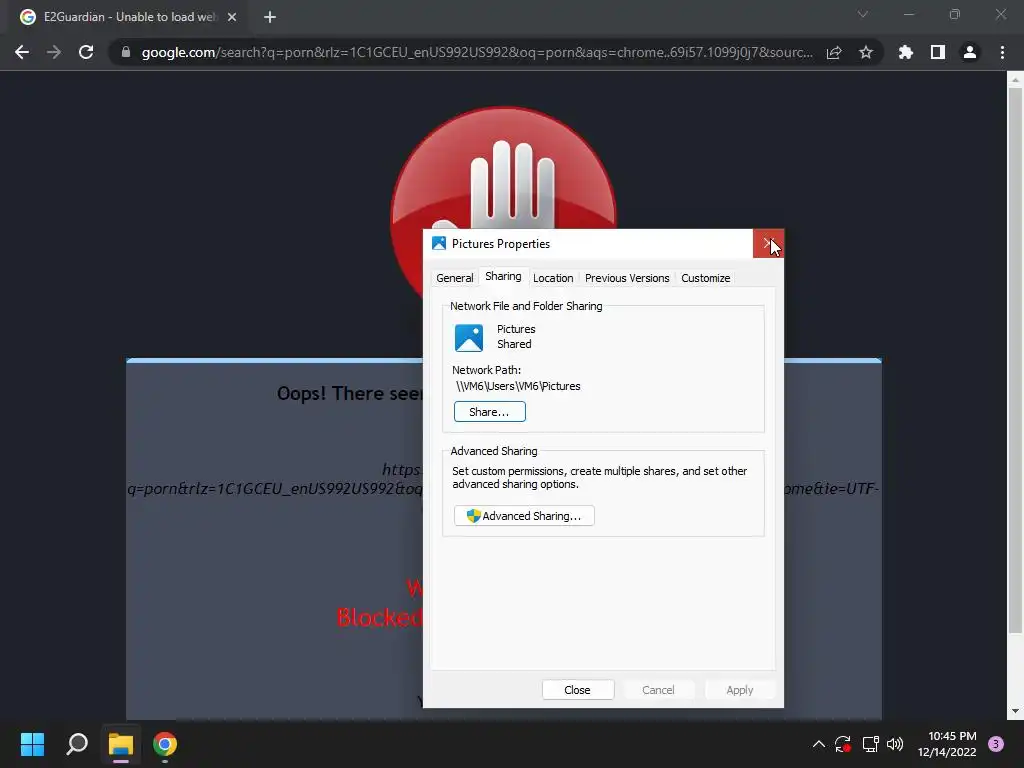Click the vertical scrollbar thumb
The width and height of the screenshot is (1024, 768).
click(1015, 360)
